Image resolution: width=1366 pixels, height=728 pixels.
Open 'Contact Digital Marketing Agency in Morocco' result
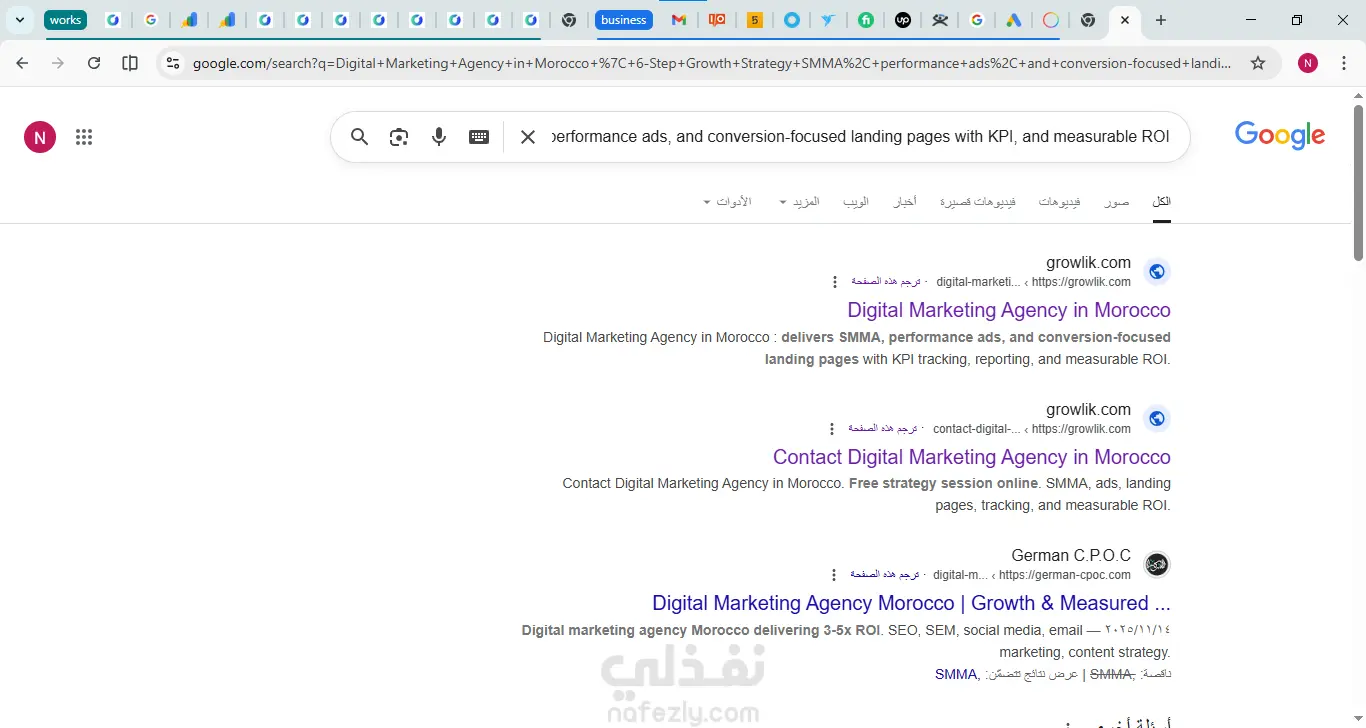click(x=972, y=457)
